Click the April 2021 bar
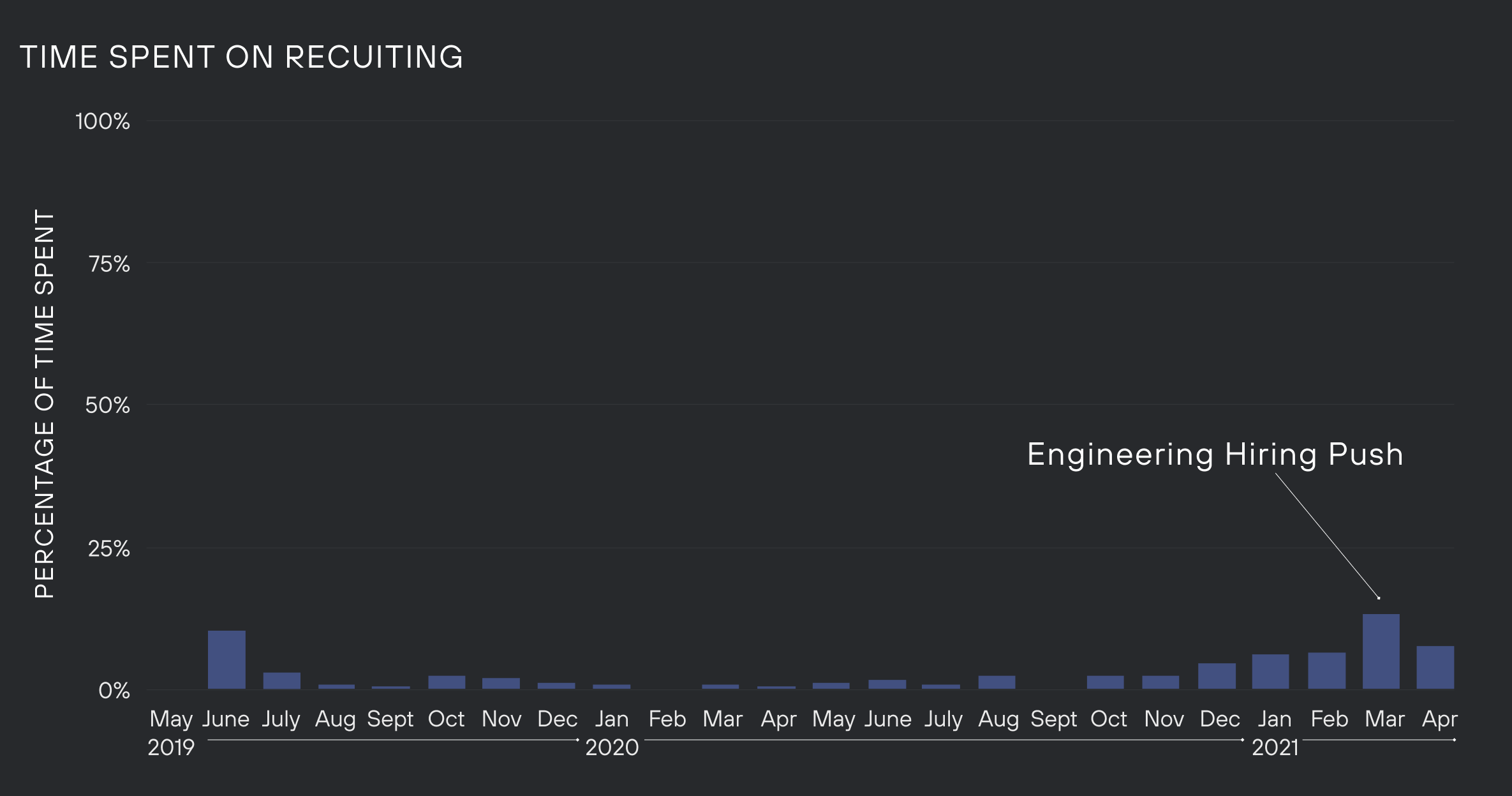Screen dimensions: 1512x796 pos(1435,668)
